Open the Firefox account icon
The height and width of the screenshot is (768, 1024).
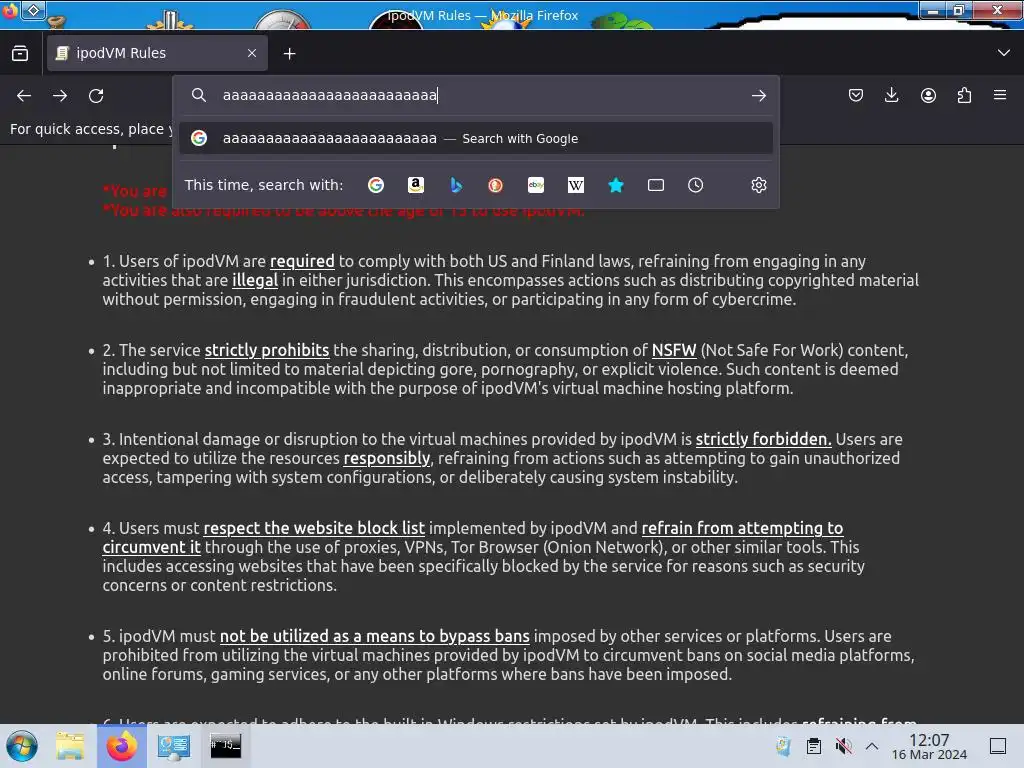(x=928, y=96)
